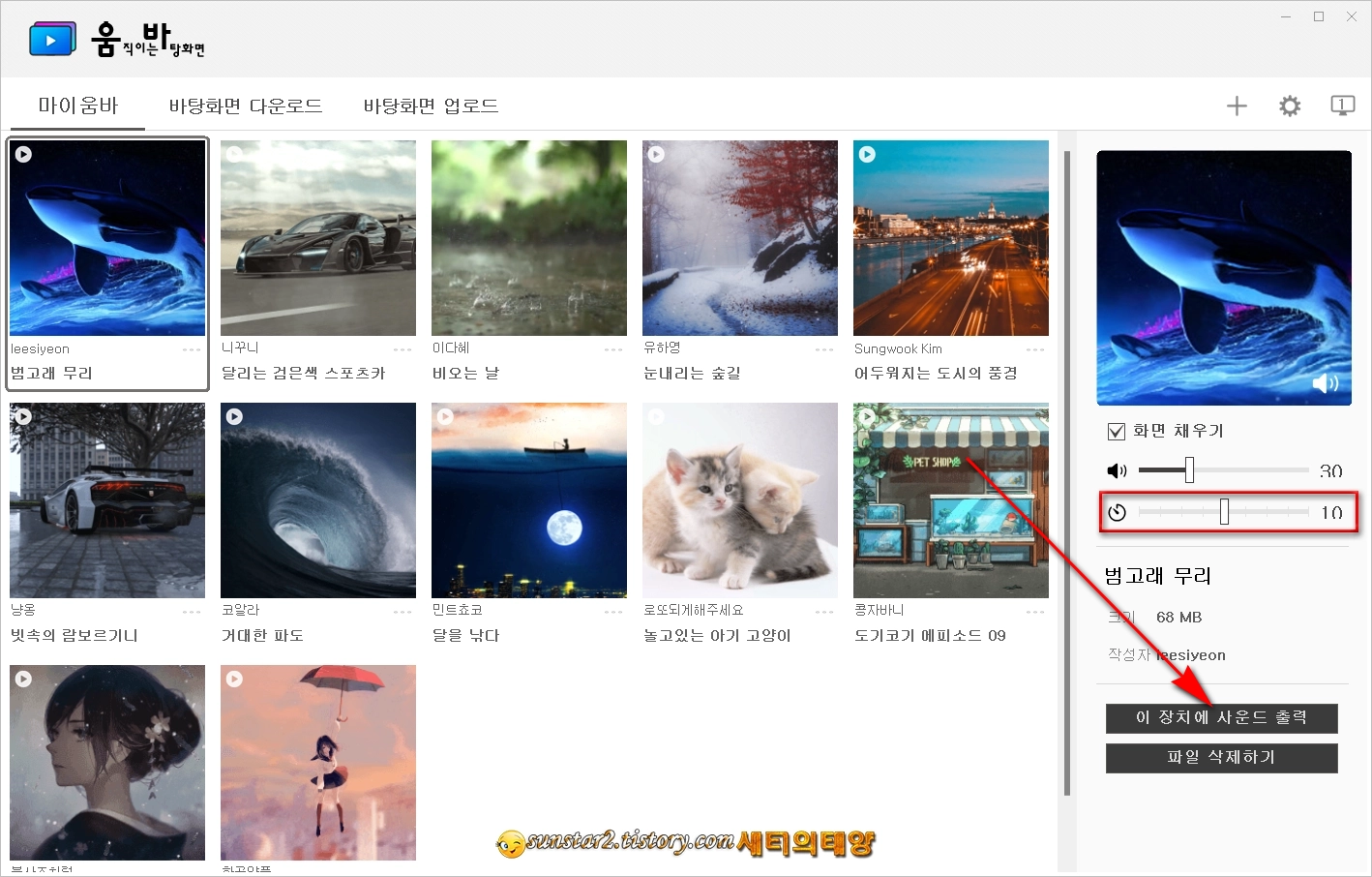This screenshot has width=1372, height=877.
Task: Minimize the window
Action: [1286, 16]
